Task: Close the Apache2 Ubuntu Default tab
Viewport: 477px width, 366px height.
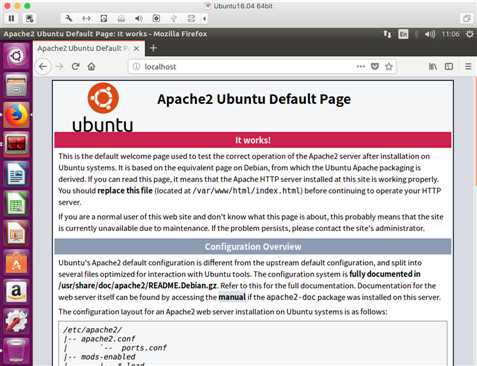Action: click(x=136, y=48)
